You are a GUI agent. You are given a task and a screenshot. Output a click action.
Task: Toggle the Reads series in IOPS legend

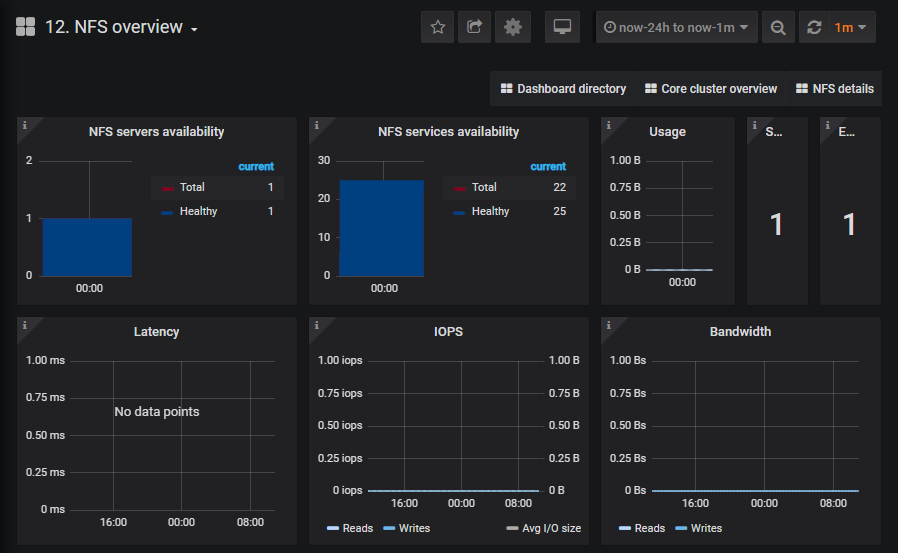[349, 528]
